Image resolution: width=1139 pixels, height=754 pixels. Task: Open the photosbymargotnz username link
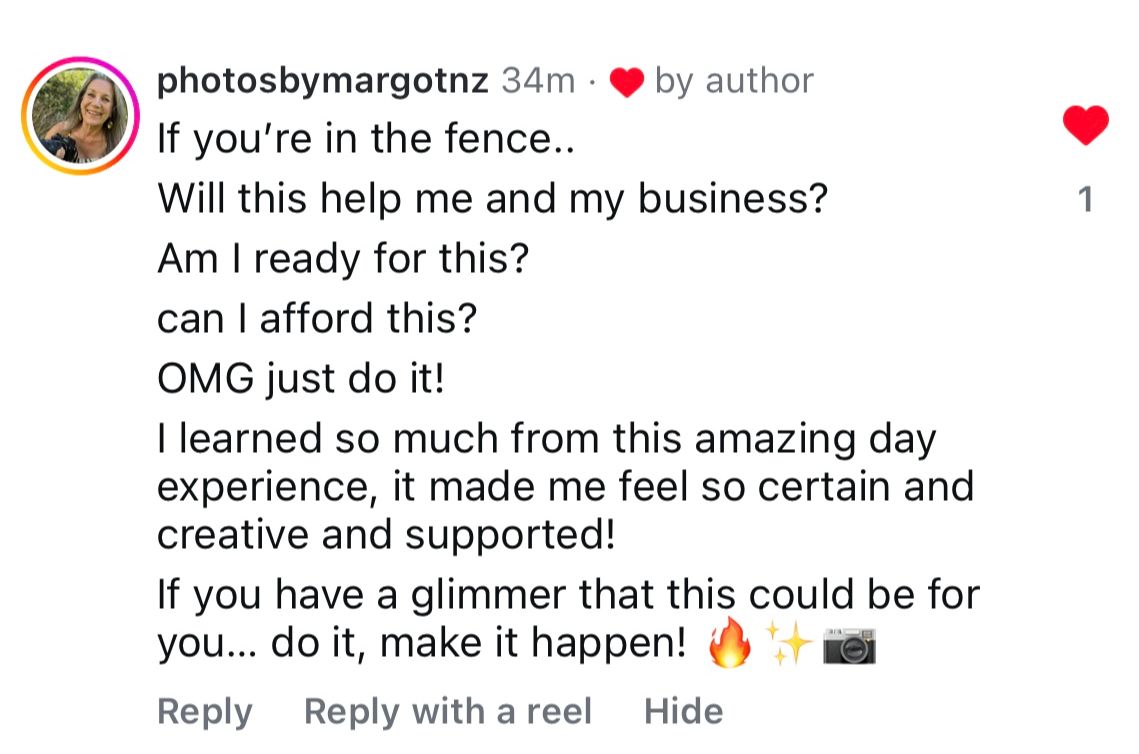click(x=323, y=81)
